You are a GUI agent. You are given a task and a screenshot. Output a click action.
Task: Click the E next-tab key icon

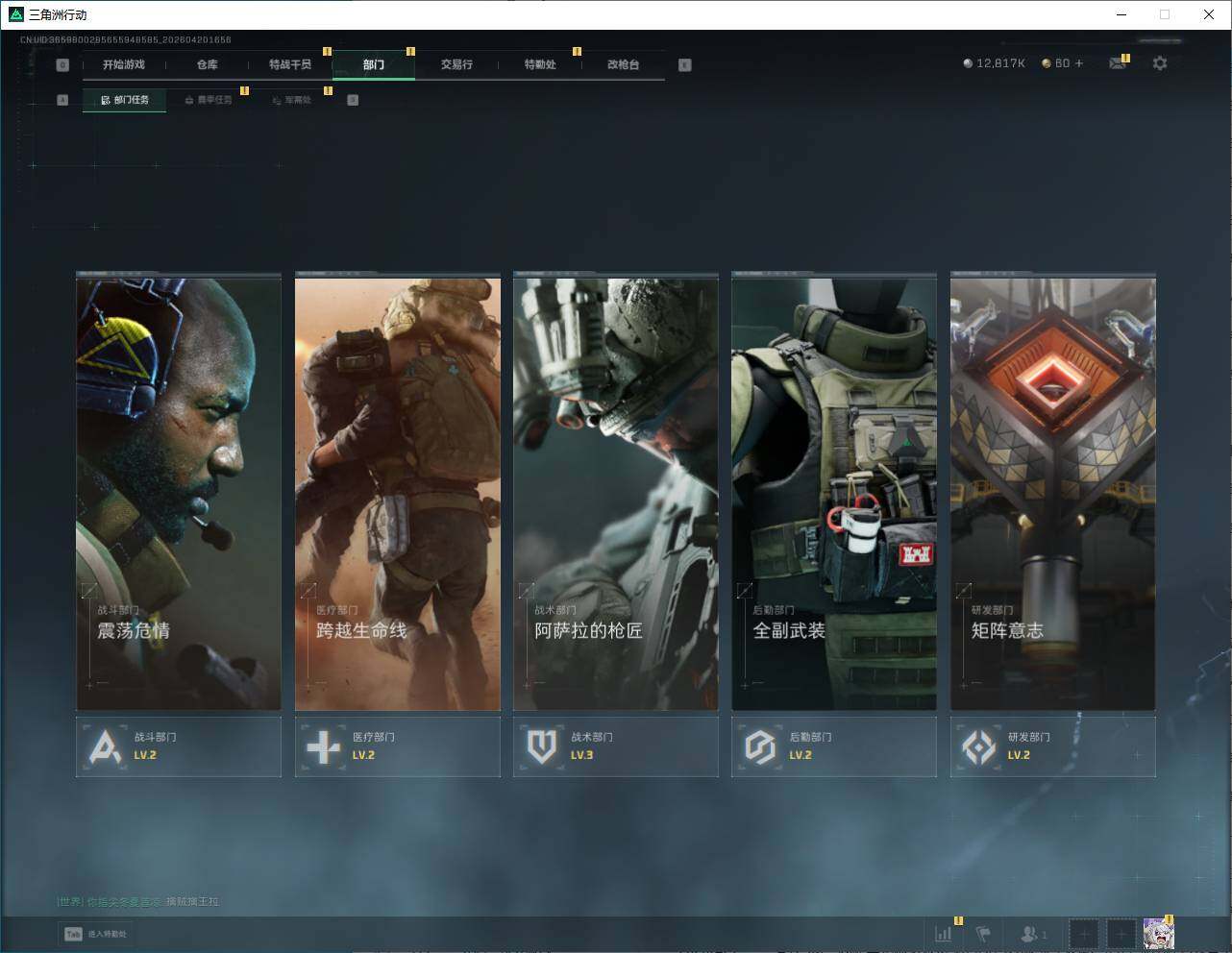pos(684,64)
